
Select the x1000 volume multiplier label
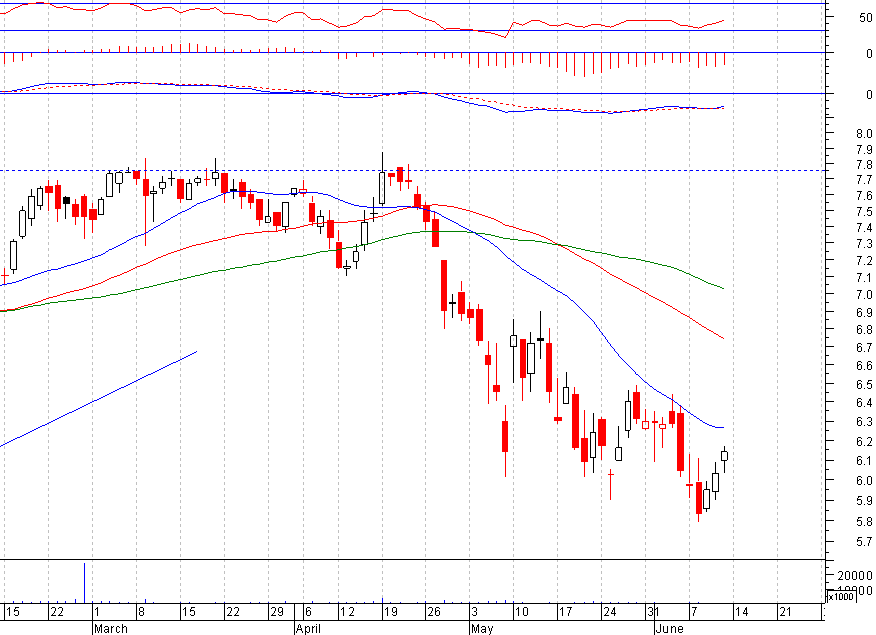click(x=841, y=596)
